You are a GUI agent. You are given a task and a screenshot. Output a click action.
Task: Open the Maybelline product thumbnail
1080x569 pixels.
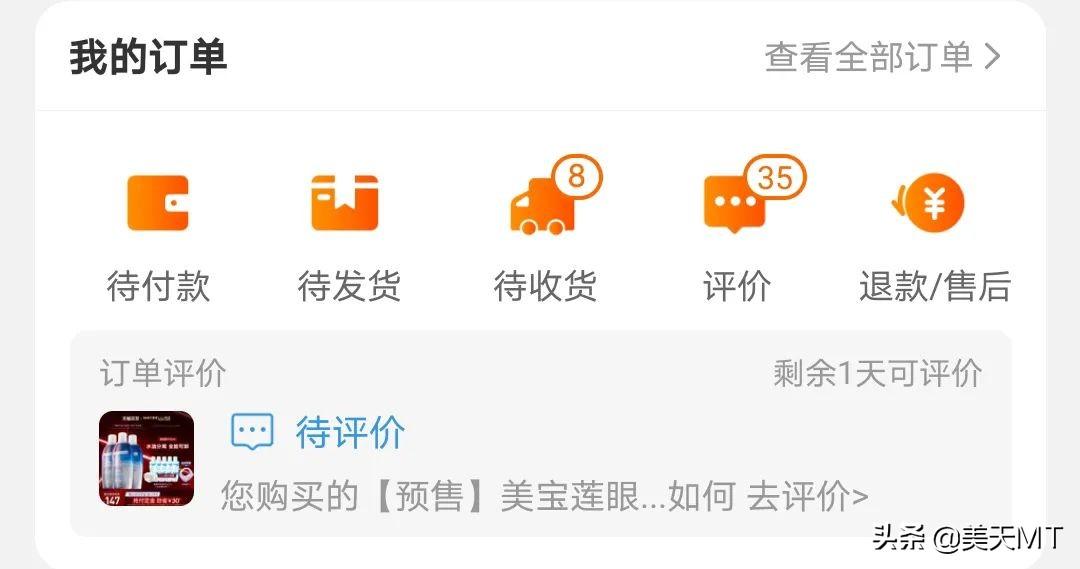coord(147,459)
